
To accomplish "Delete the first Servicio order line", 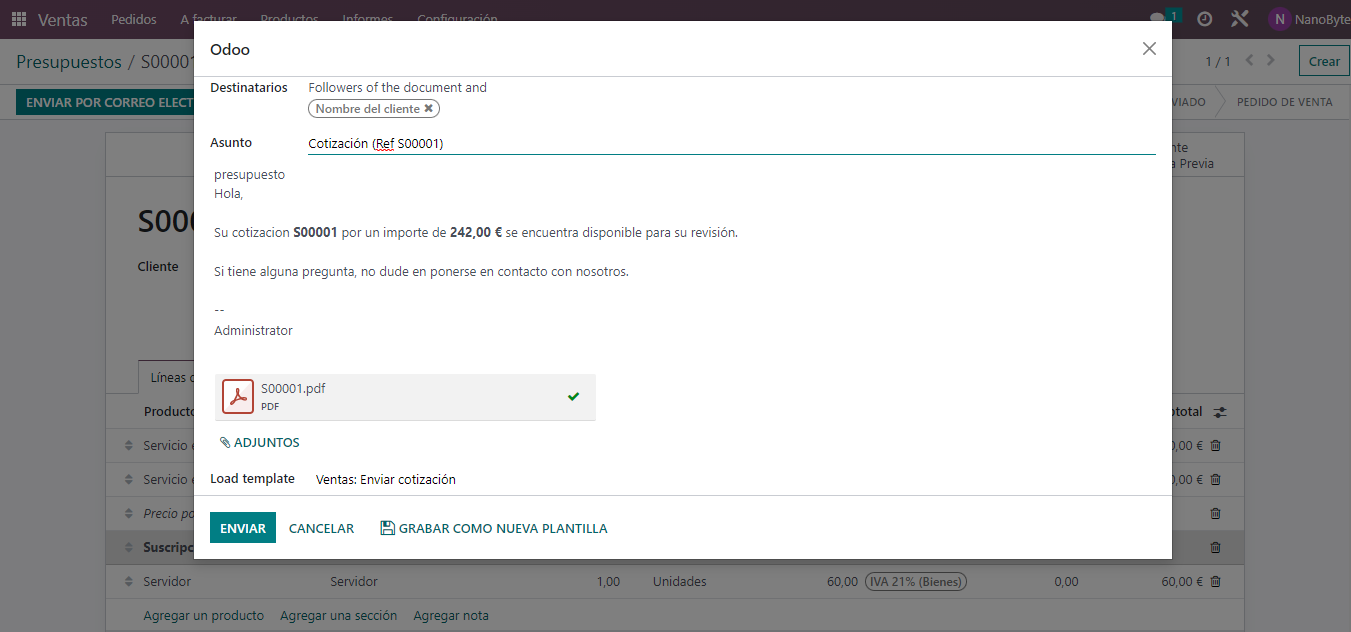I will pos(1215,446).
